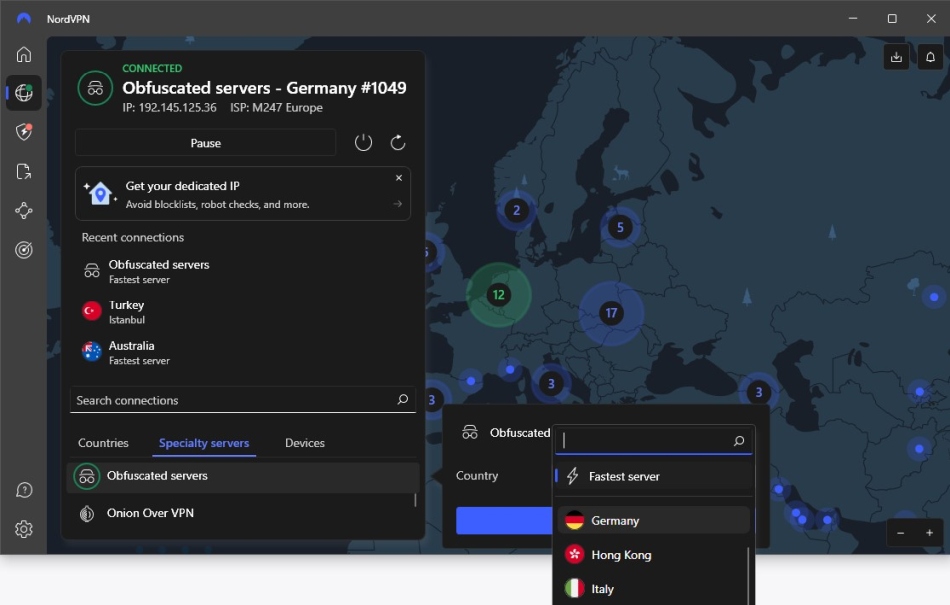Click the map cluster labeled 3 near the Caucasus
This screenshot has height=605, width=950.
coord(759,392)
